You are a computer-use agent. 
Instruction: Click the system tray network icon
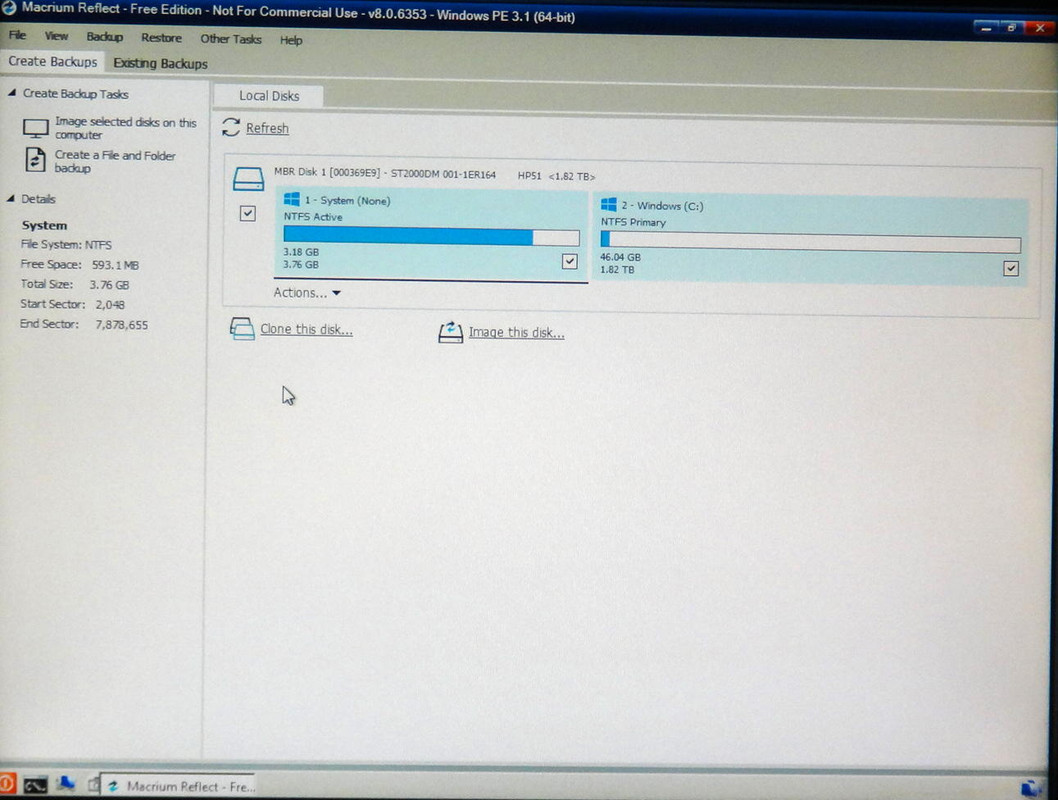[1031, 787]
